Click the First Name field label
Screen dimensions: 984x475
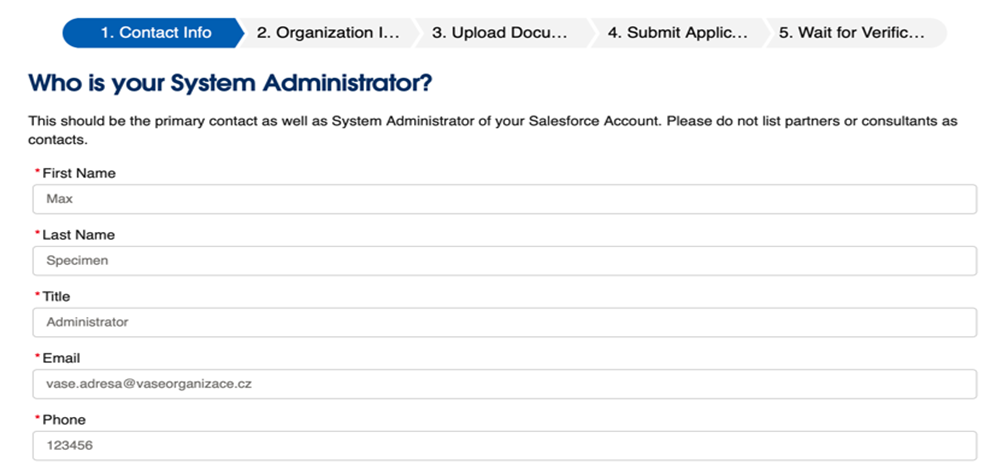[79, 174]
